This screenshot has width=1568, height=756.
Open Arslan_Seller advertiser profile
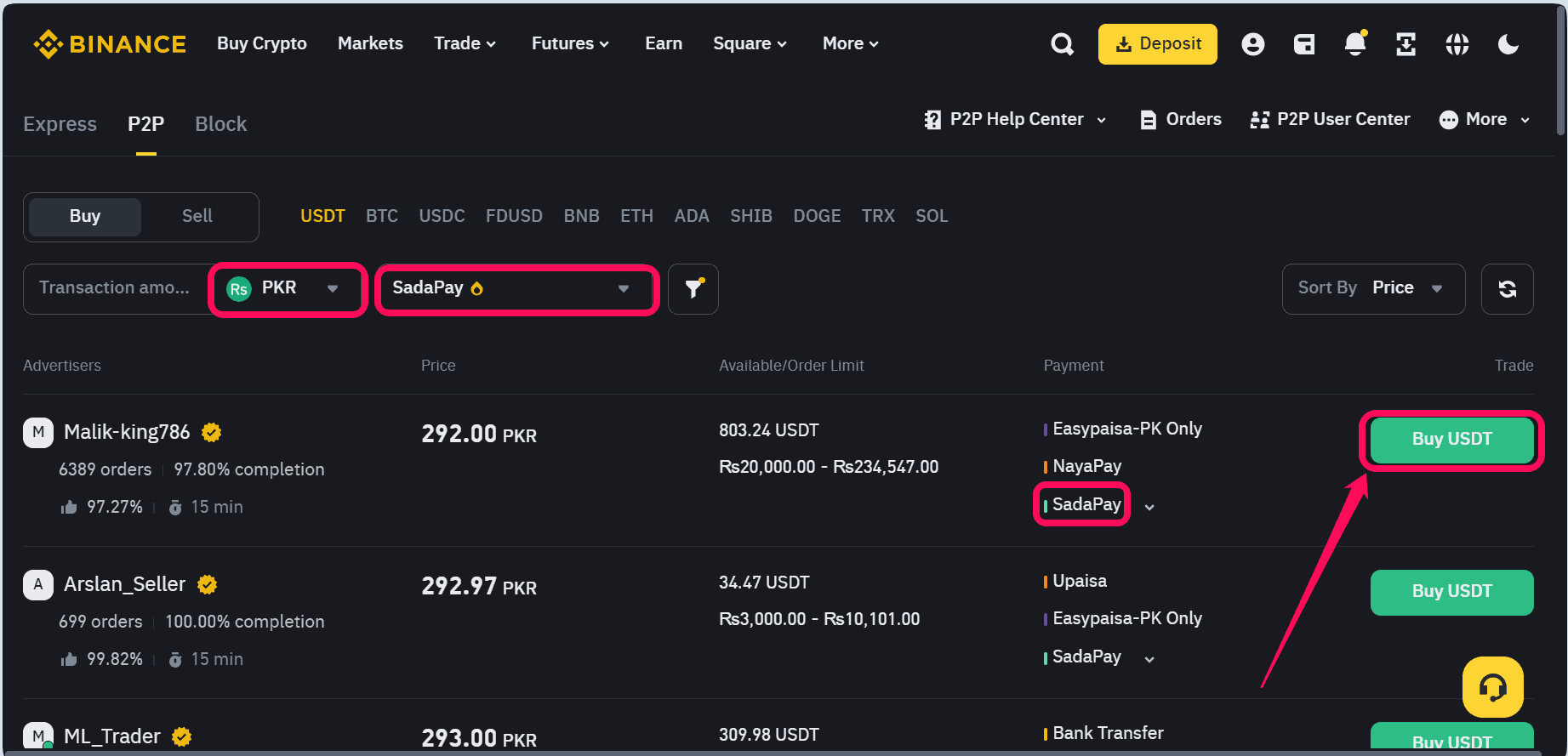pyautogui.click(x=124, y=584)
